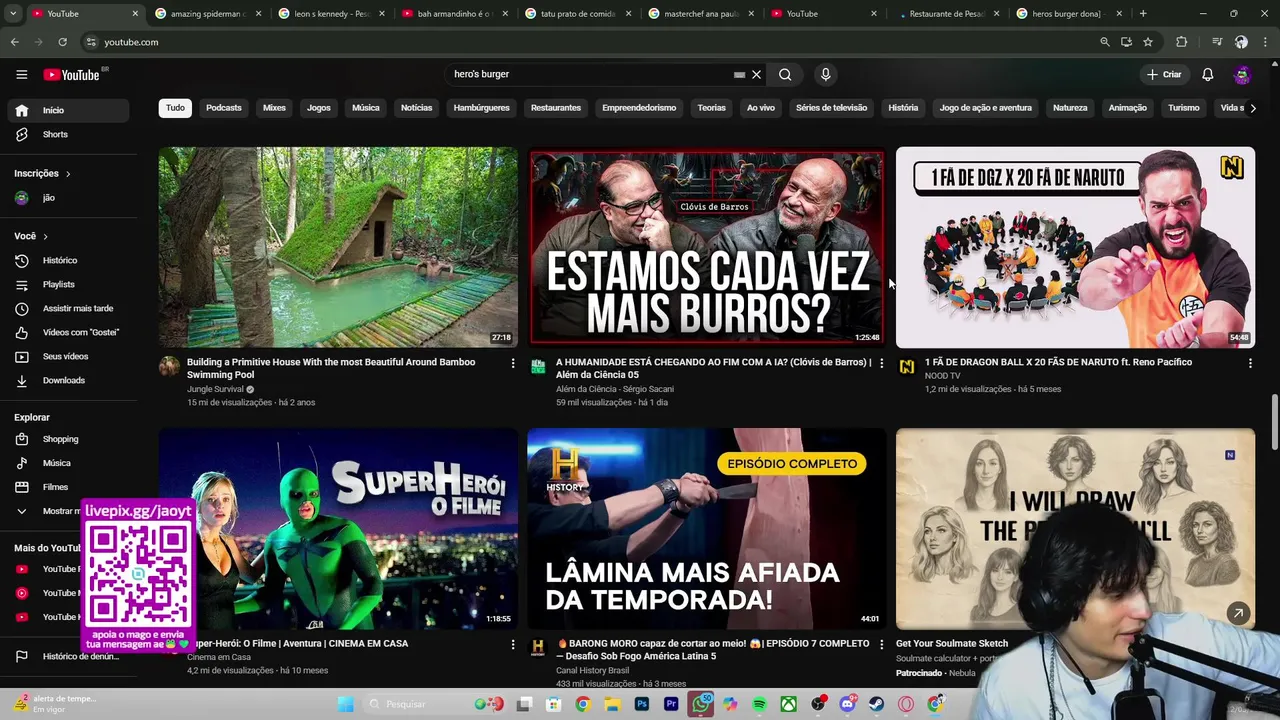This screenshot has height=720, width=1280.
Task: Select the Podcasts filter chip
Action: click(x=224, y=108)
